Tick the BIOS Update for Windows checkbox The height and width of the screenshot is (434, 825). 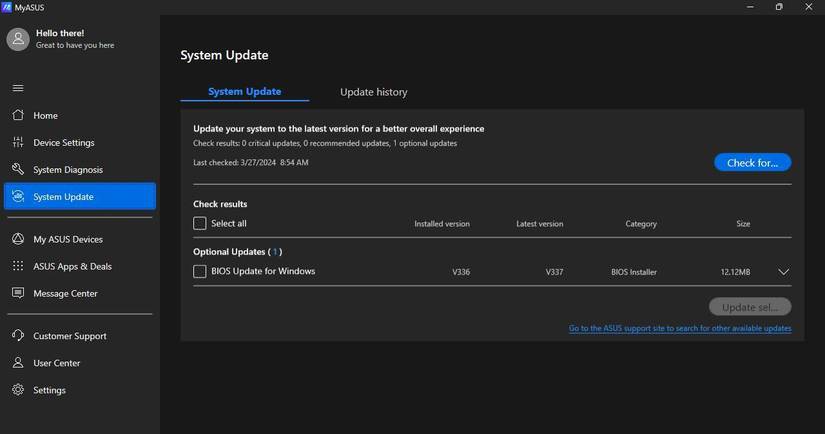200,271
